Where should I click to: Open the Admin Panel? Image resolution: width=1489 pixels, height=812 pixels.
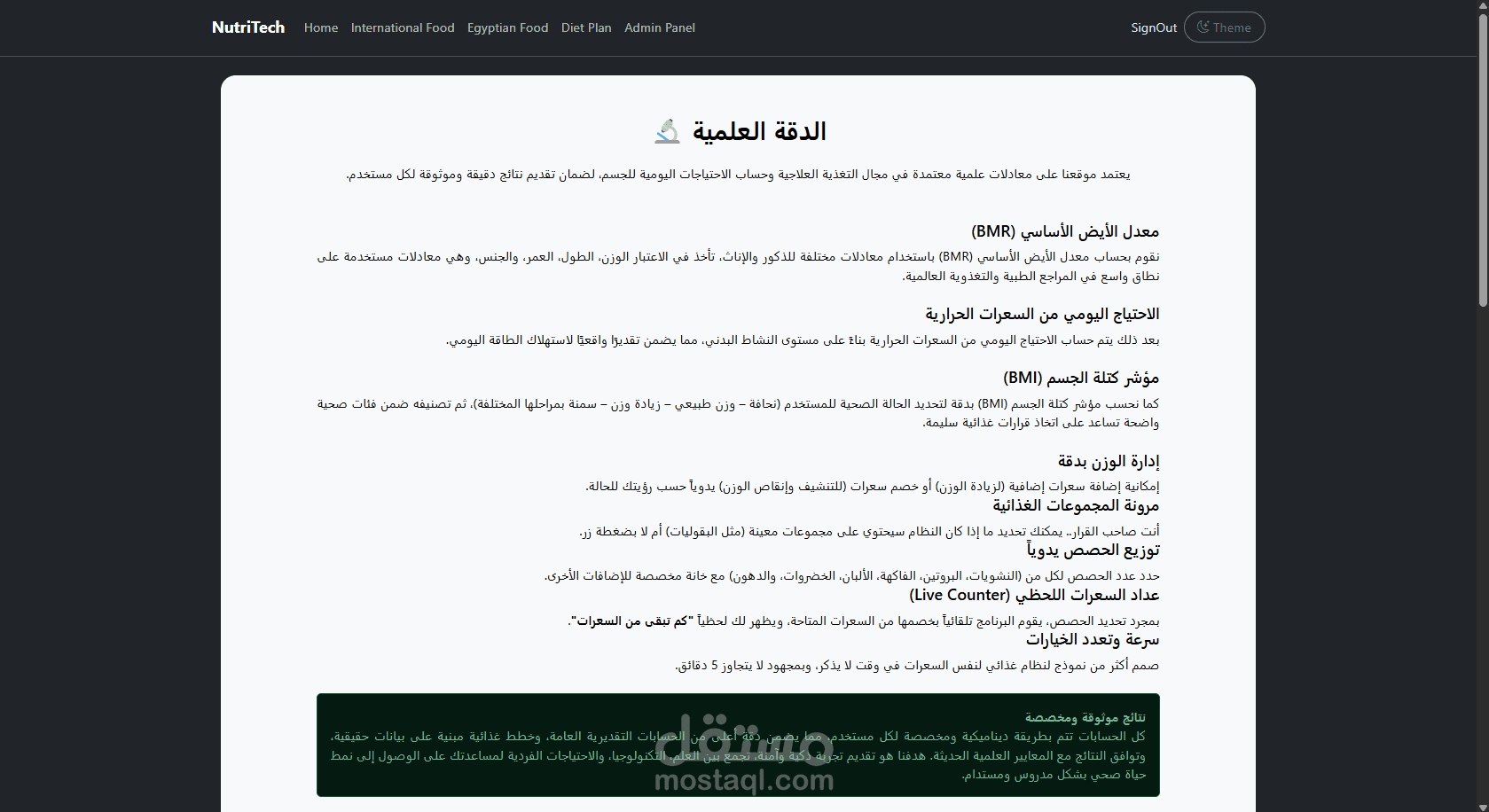click(x=660, y=27)
